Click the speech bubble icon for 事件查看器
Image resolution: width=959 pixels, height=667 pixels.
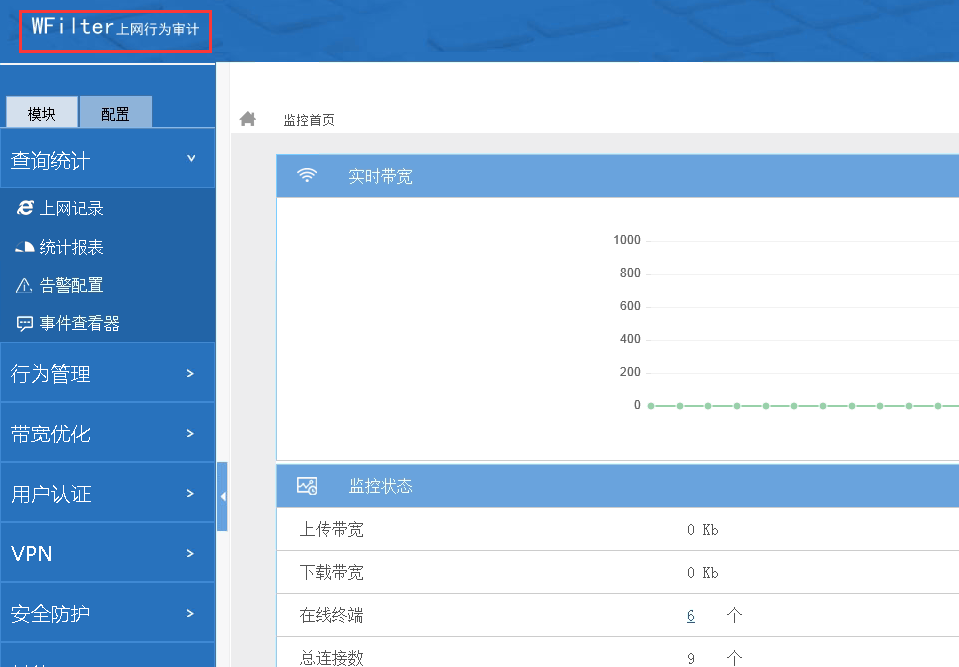coord(25,323)
